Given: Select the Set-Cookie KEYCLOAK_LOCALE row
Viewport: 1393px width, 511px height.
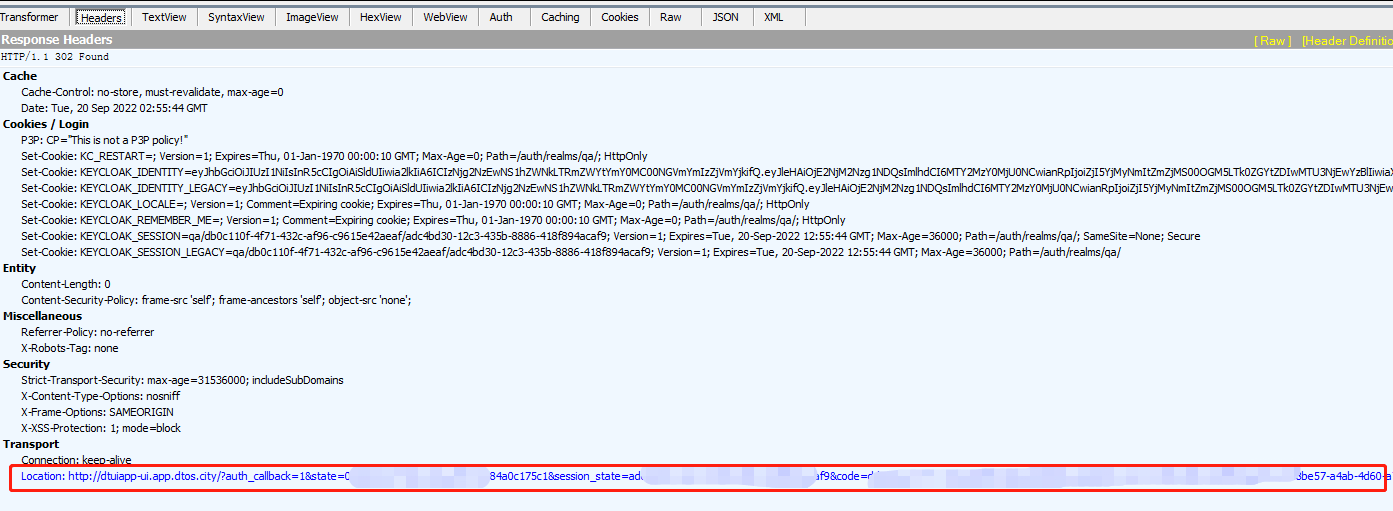Looking at the screenshot, I should 415,204.
